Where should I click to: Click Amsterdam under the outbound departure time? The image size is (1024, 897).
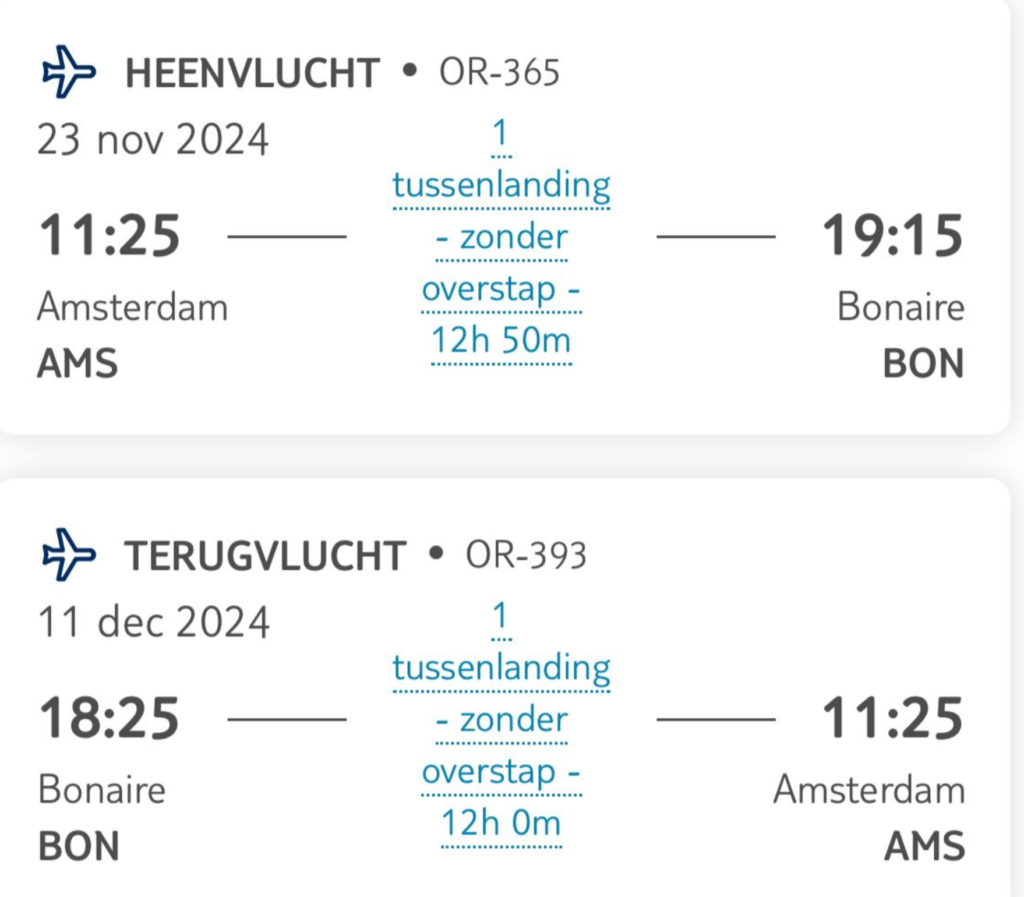point(132,307)
